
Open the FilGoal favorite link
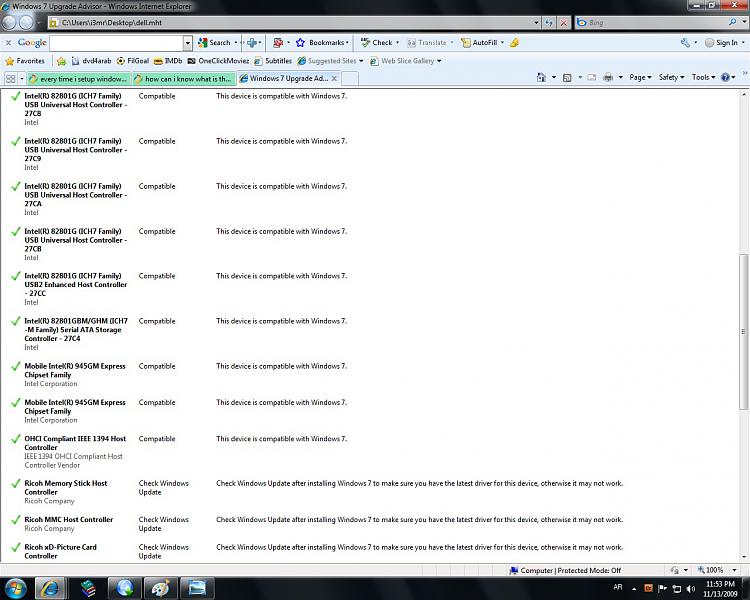(x=133, y=61)
